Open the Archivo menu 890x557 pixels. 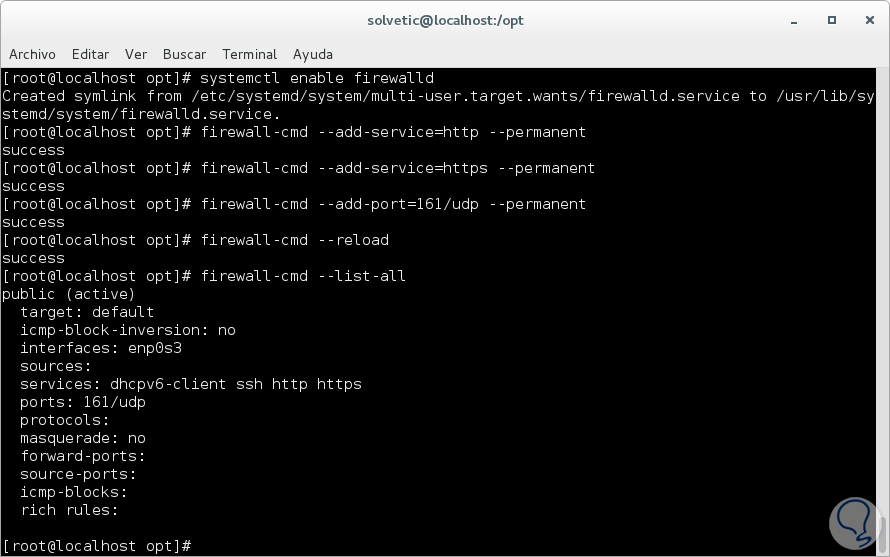[32, 54]
